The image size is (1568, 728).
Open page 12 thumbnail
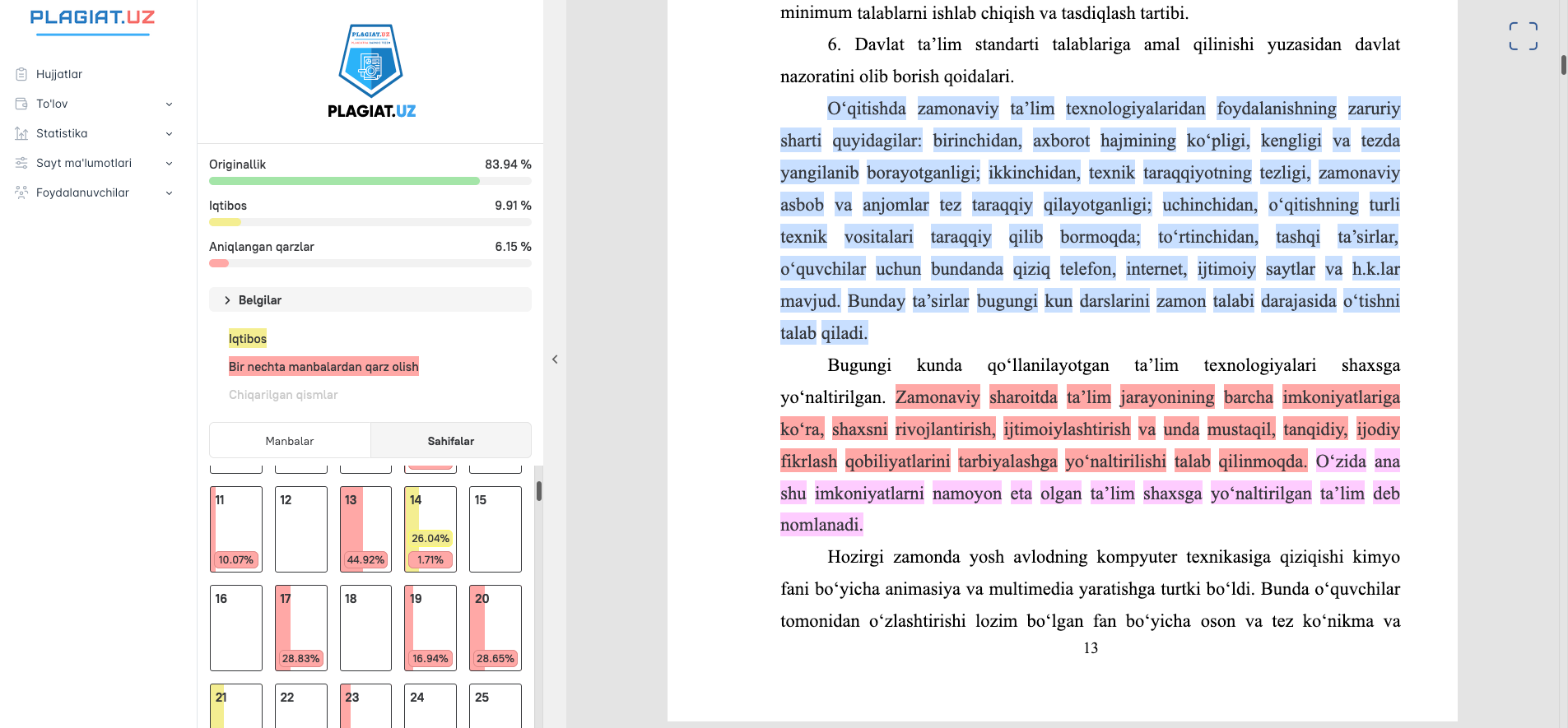point(301,529)
